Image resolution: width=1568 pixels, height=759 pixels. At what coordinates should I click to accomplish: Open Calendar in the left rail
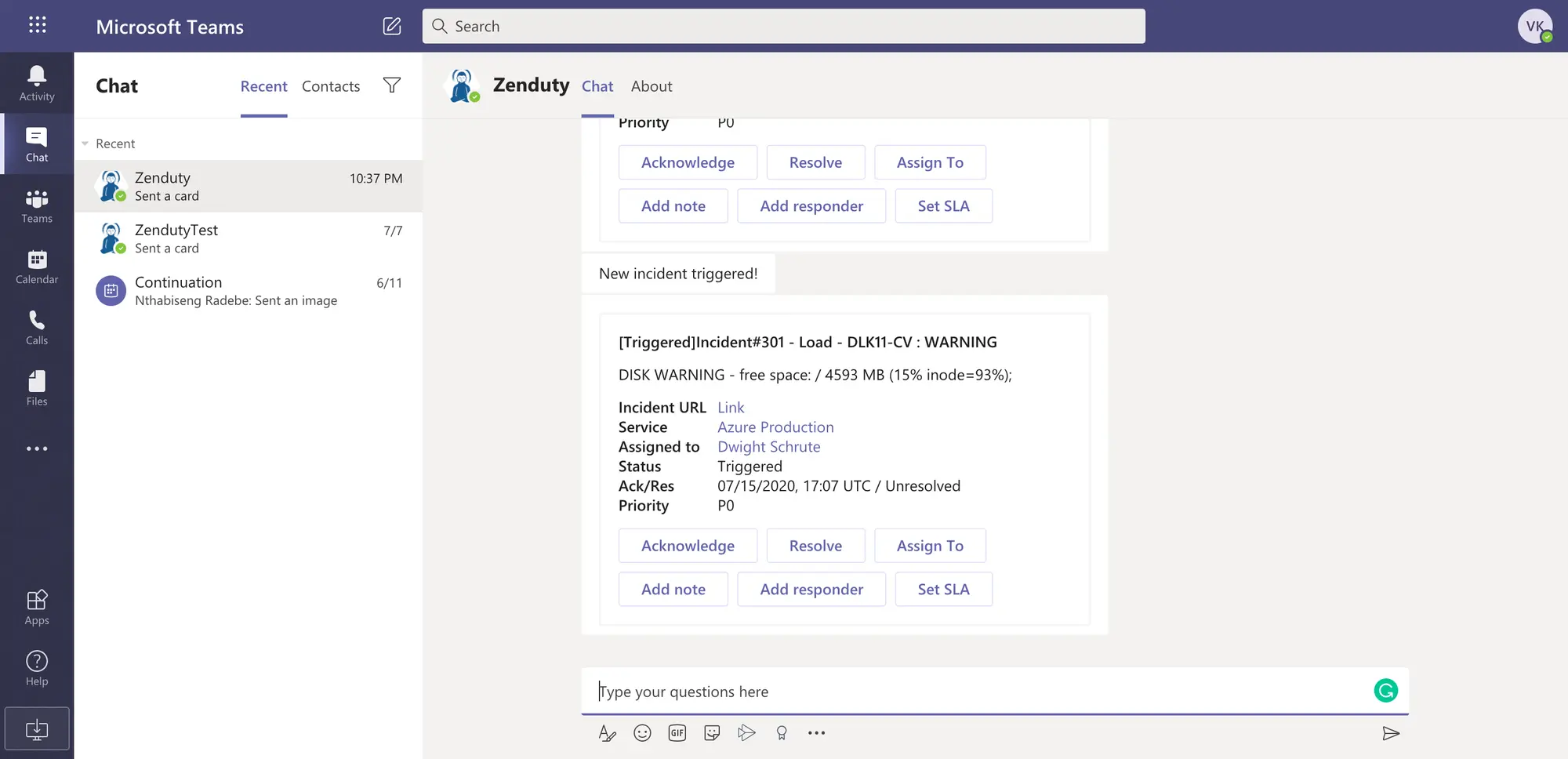click(x=37, y=267)
